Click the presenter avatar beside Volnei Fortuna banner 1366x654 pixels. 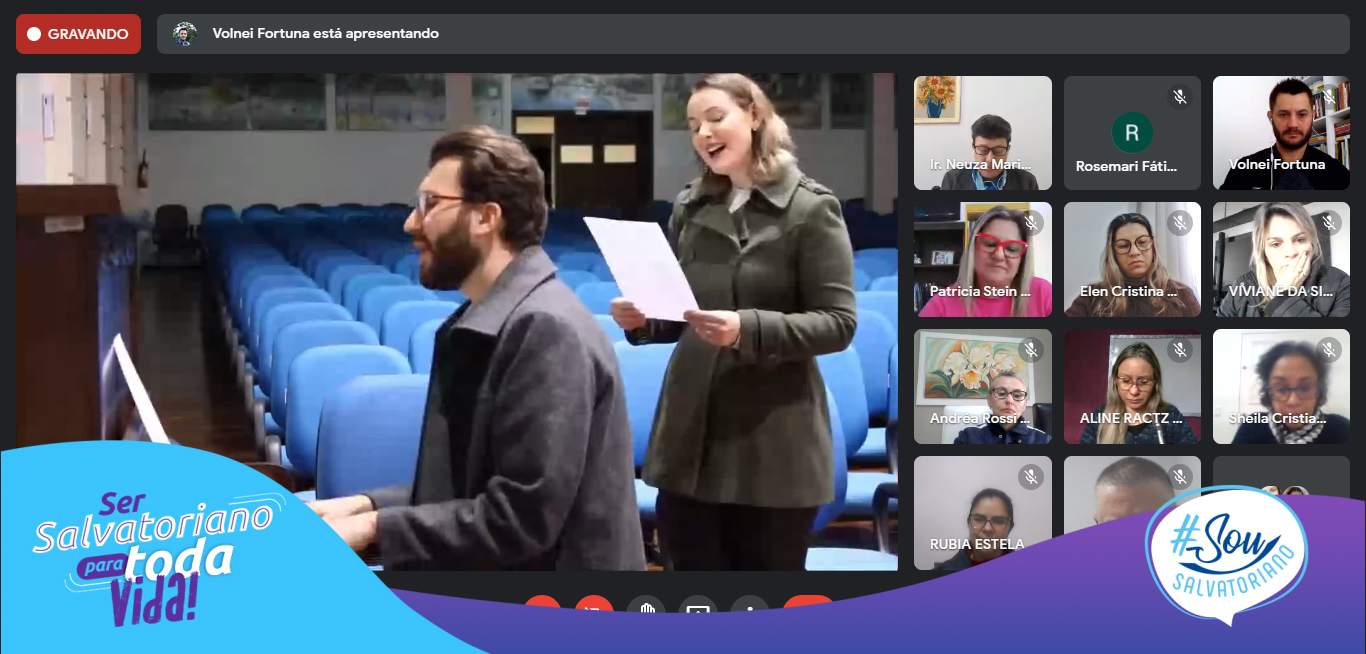(184, 34)
